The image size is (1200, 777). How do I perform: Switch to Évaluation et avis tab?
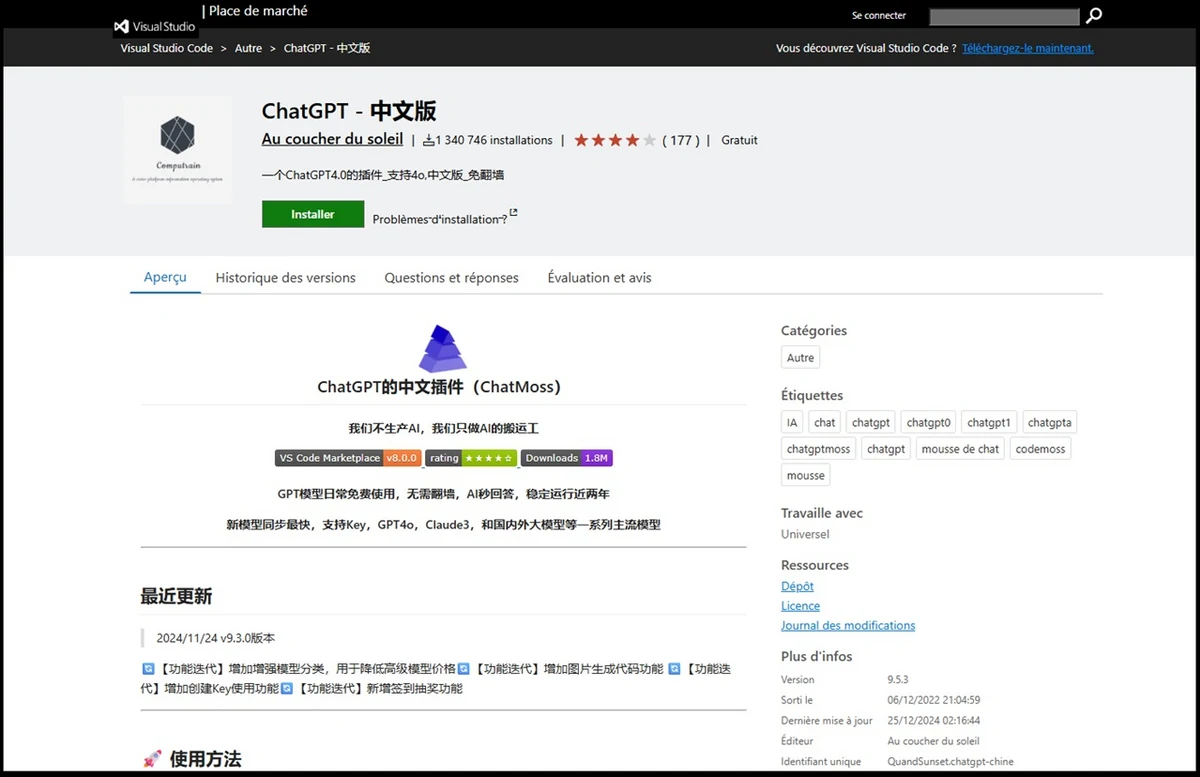[x=599, y=278]
